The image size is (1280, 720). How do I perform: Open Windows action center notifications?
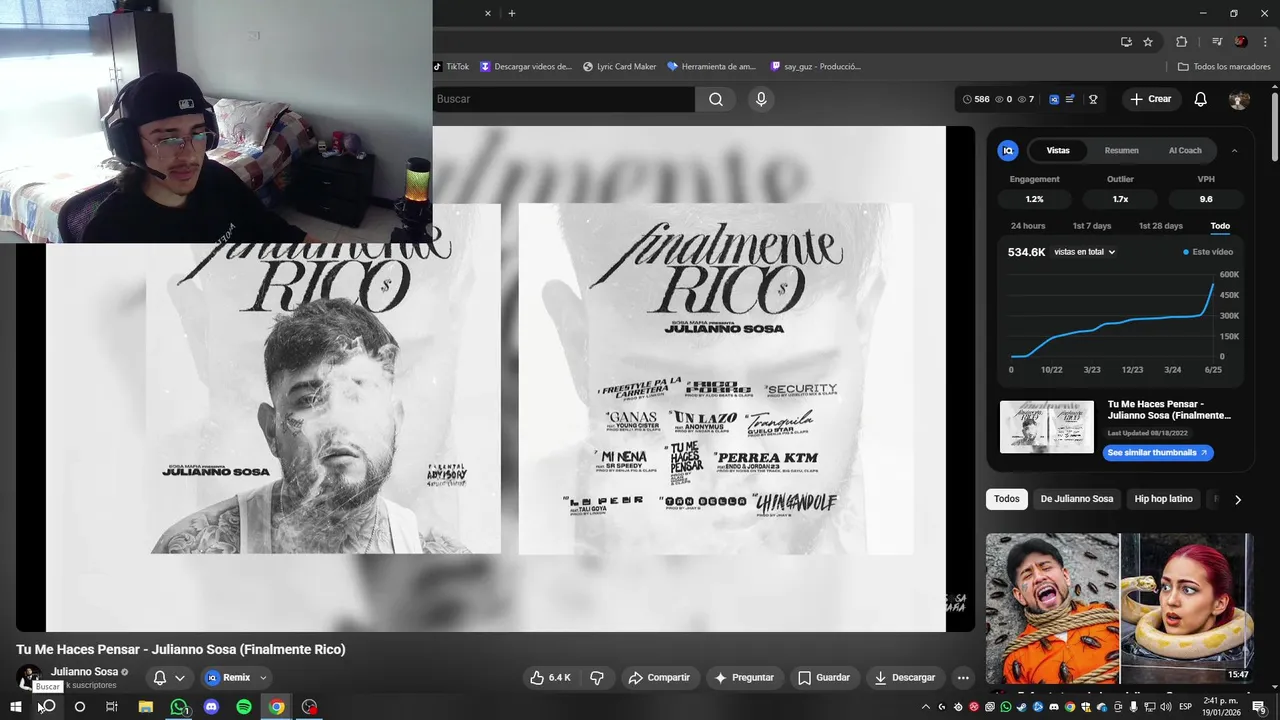[x=1259, y=707]
